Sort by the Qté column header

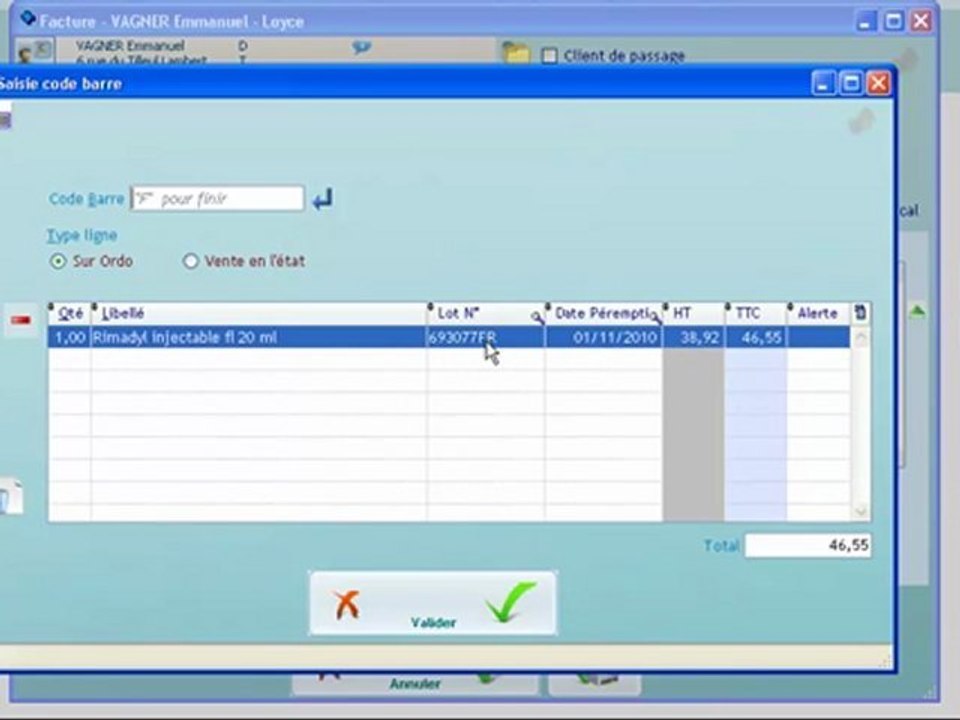pyautogui.click(x=70, y=313)
